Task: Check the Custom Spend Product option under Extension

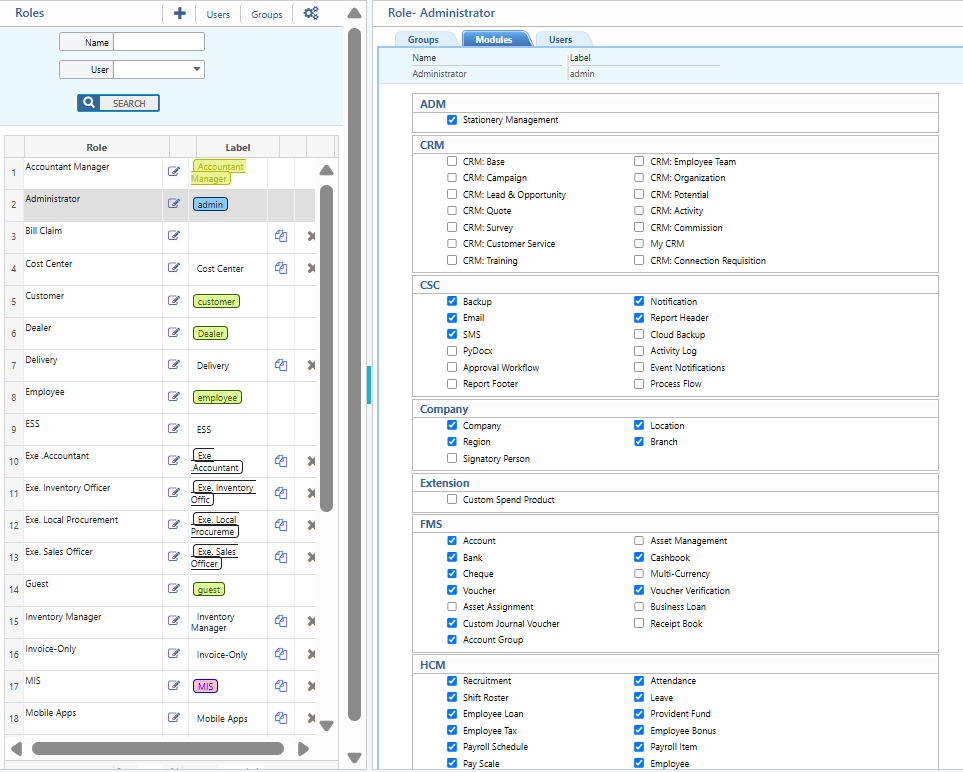Action: [x=451, y=499]
